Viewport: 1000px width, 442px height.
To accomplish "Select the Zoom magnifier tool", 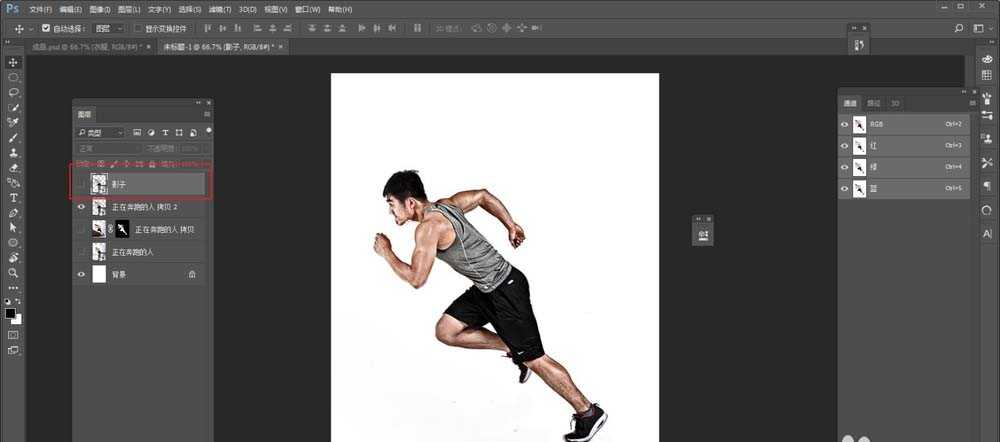I will [x=14, y=272].
